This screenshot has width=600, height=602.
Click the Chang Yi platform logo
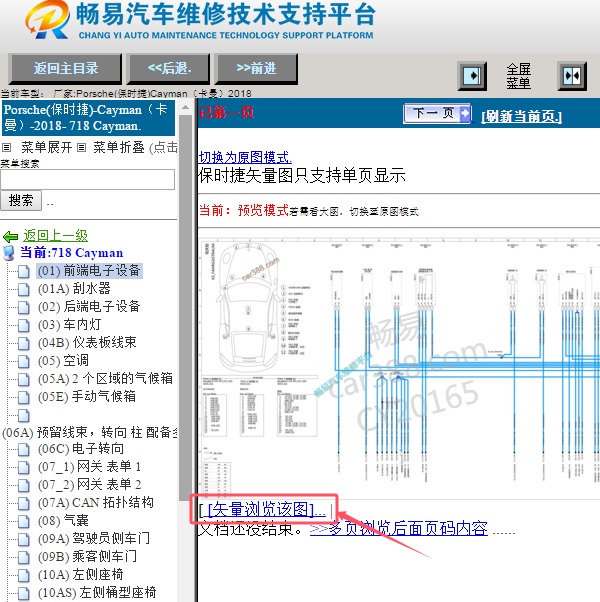coord(47,20)
